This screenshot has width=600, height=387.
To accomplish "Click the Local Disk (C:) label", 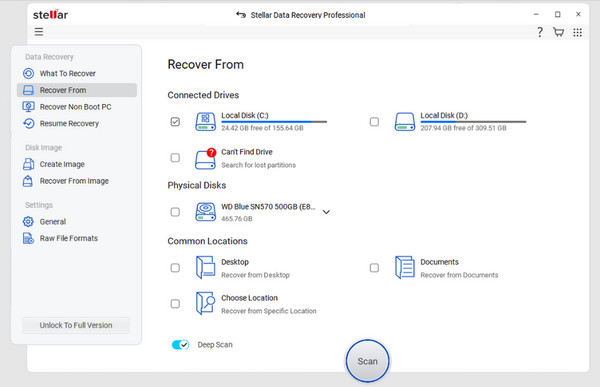I will (x=245, y=115).
